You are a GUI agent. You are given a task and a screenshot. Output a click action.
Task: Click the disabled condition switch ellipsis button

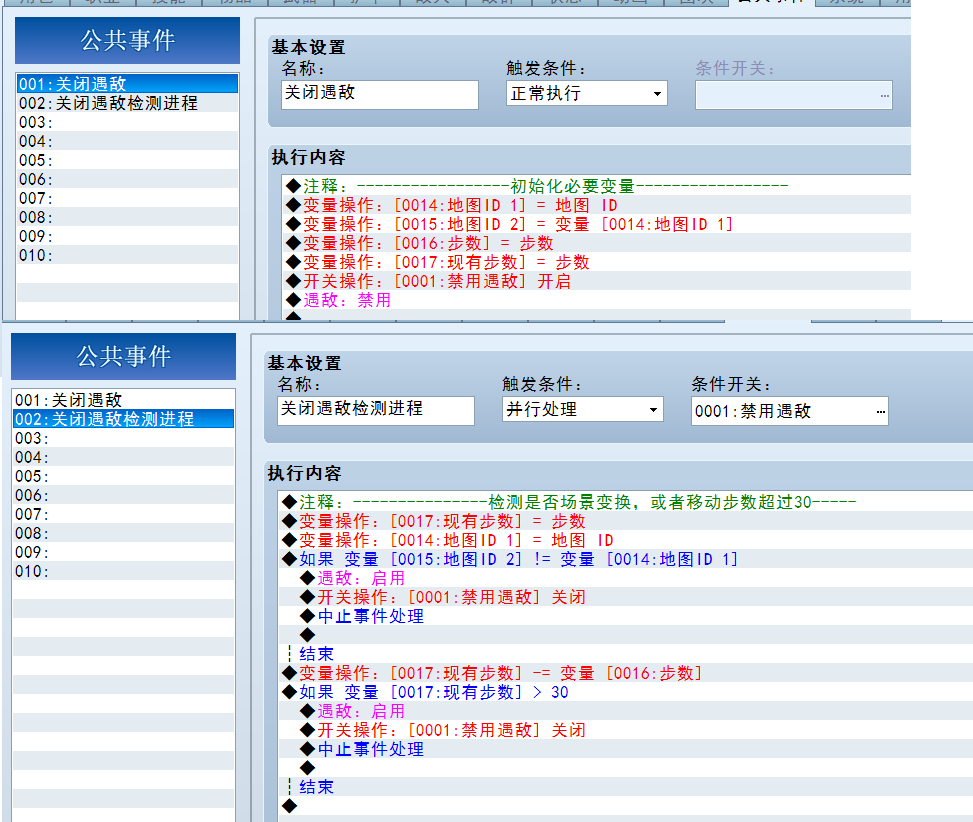coord(884,95)
